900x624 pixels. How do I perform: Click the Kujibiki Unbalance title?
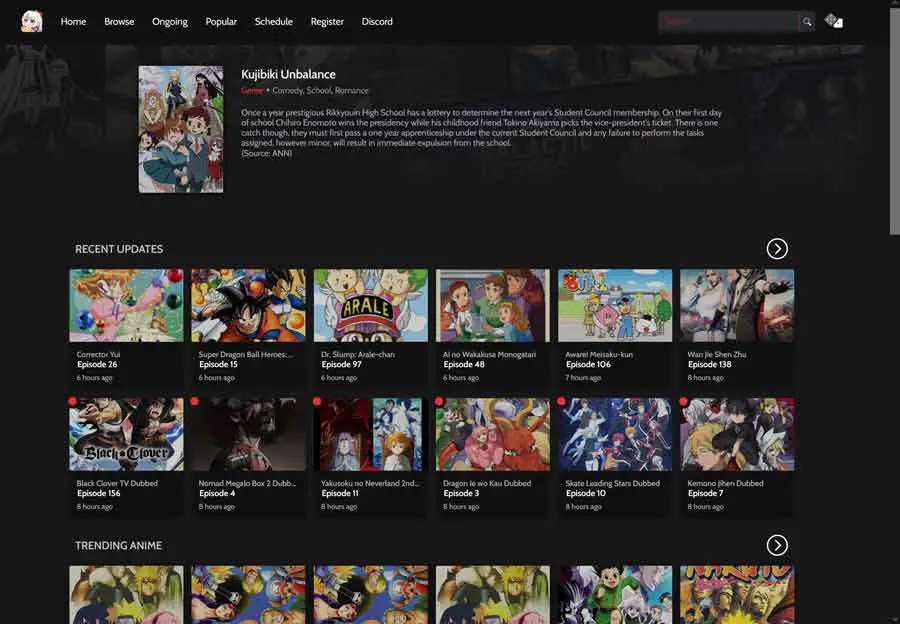[x=288, y=74]
